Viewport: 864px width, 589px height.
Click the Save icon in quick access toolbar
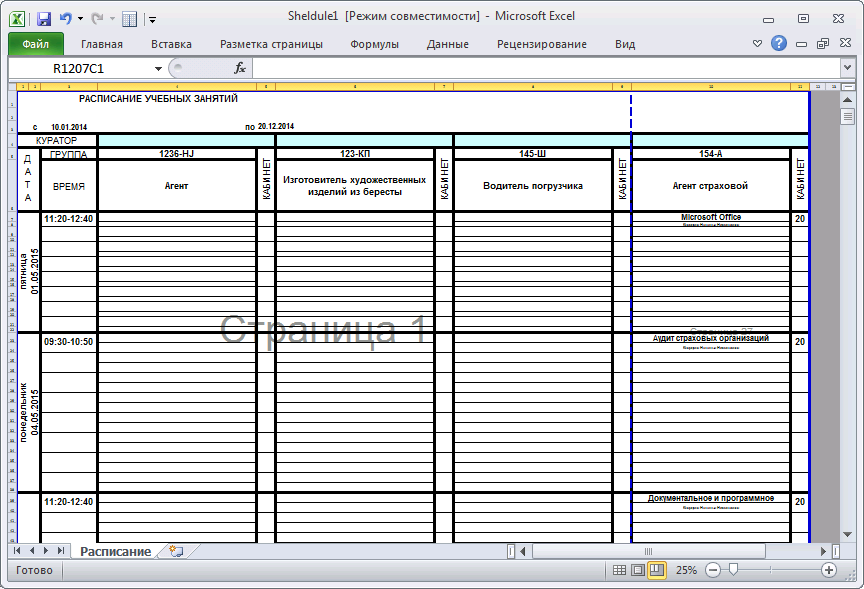point(44,18)
